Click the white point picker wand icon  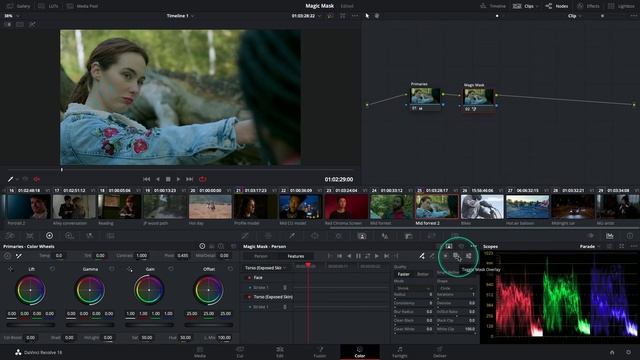coord(19,256)
